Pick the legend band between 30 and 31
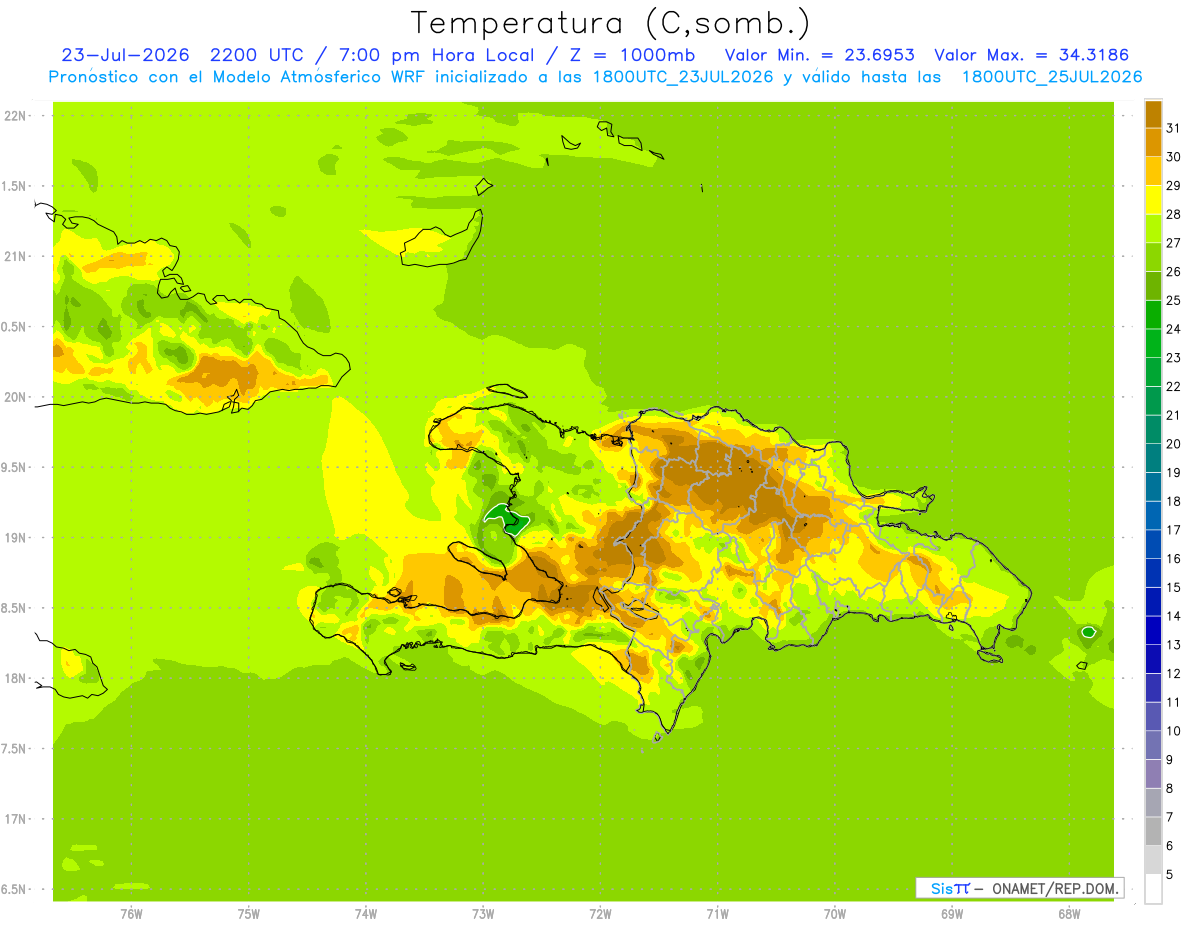This screenshot has height=927, width=1200. [1153, 142]
